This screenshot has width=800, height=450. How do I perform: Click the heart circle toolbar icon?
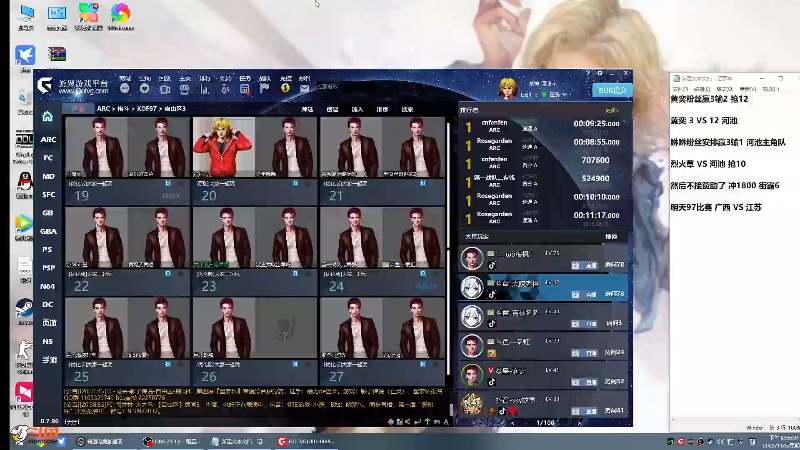point(144,89)
